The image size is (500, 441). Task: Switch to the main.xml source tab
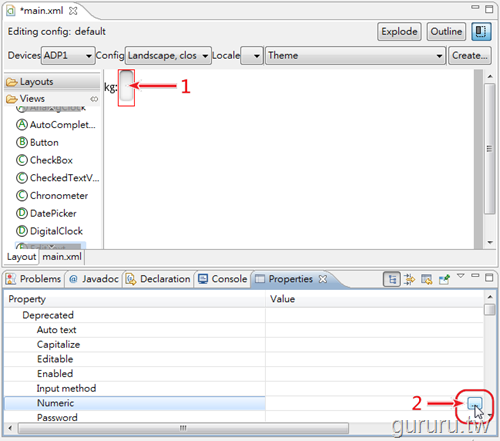click(x=62, y=257)
